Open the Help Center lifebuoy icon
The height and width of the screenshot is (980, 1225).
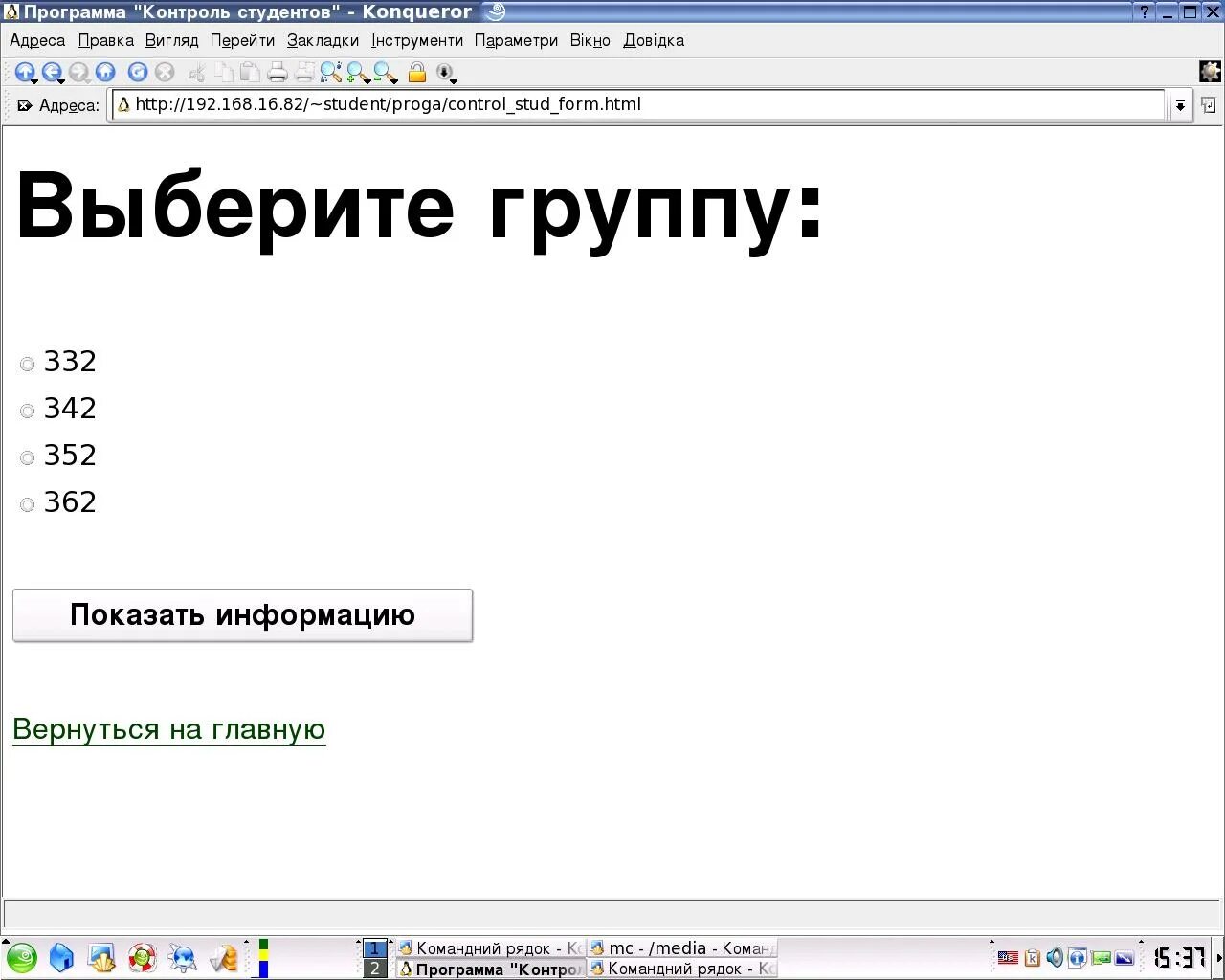tap(143, 958)
